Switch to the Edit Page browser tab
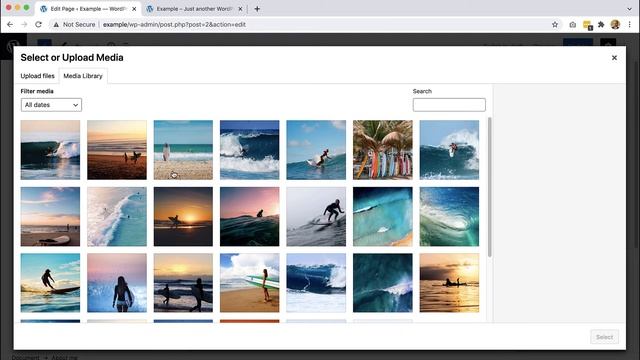 88,9
